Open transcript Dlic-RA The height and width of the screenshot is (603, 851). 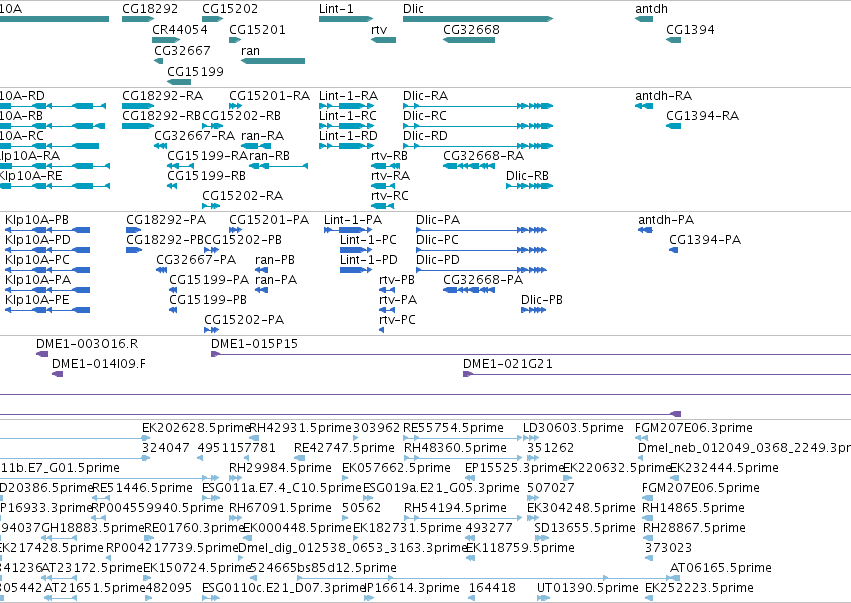(426, 96)
